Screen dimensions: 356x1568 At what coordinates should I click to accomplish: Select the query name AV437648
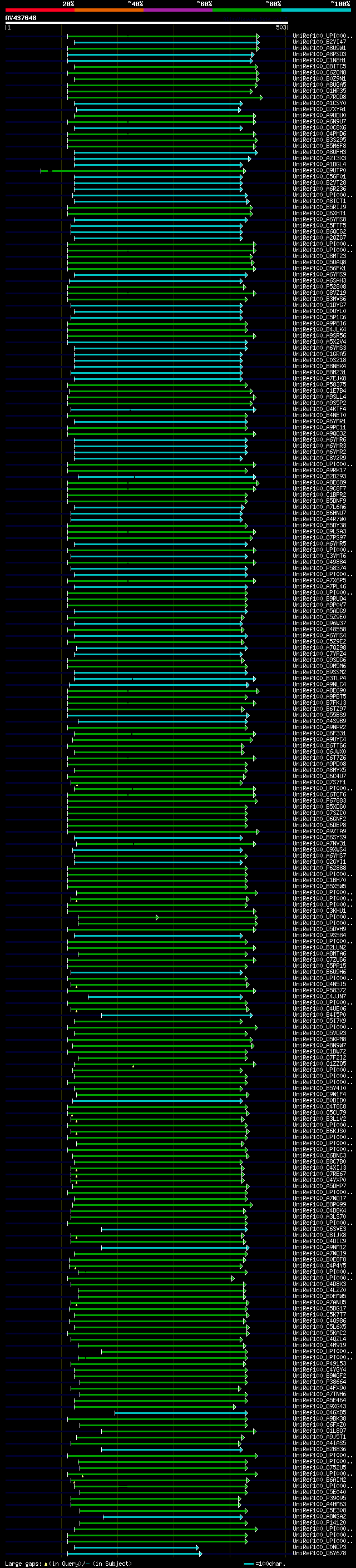click(x=21, y=18)
